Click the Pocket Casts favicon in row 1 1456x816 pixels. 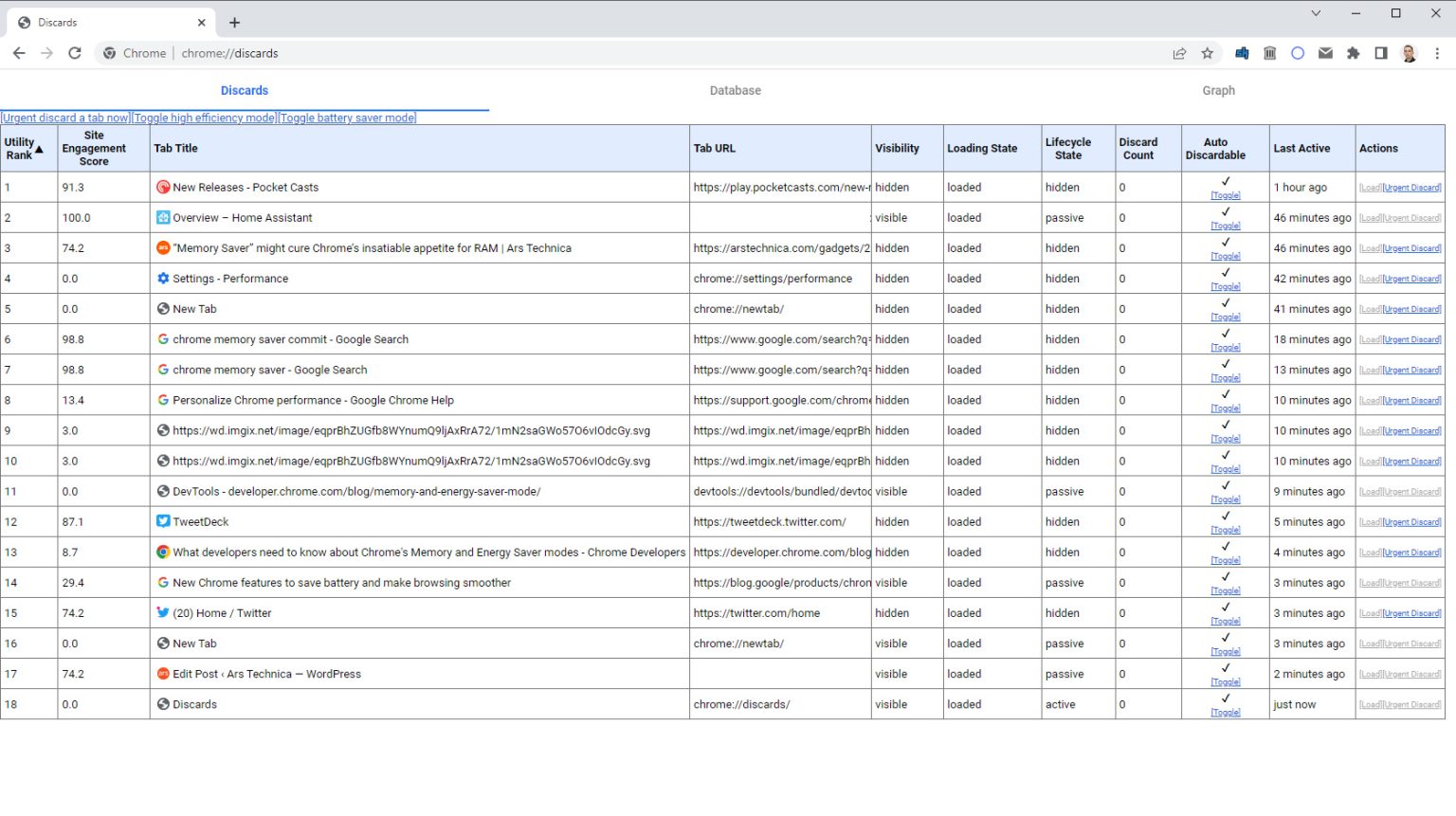(x=162, y=187)
